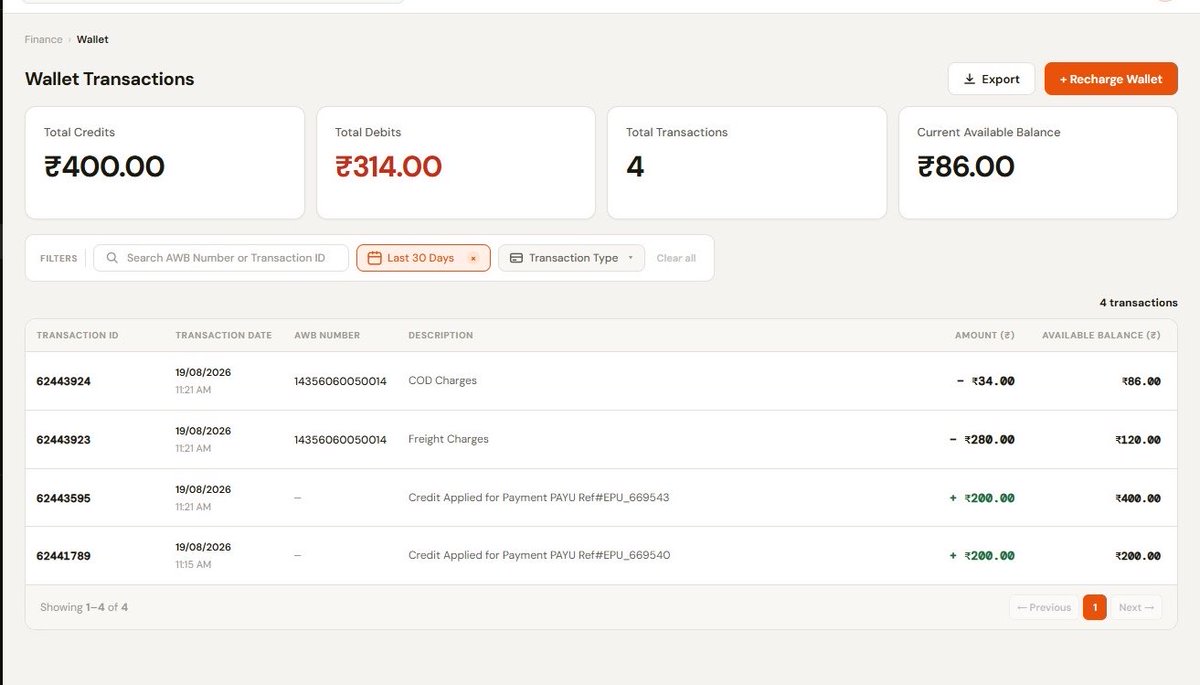The image size is (1200, 685).
Task: Click the Total Credits card
Action: [165, 163]
